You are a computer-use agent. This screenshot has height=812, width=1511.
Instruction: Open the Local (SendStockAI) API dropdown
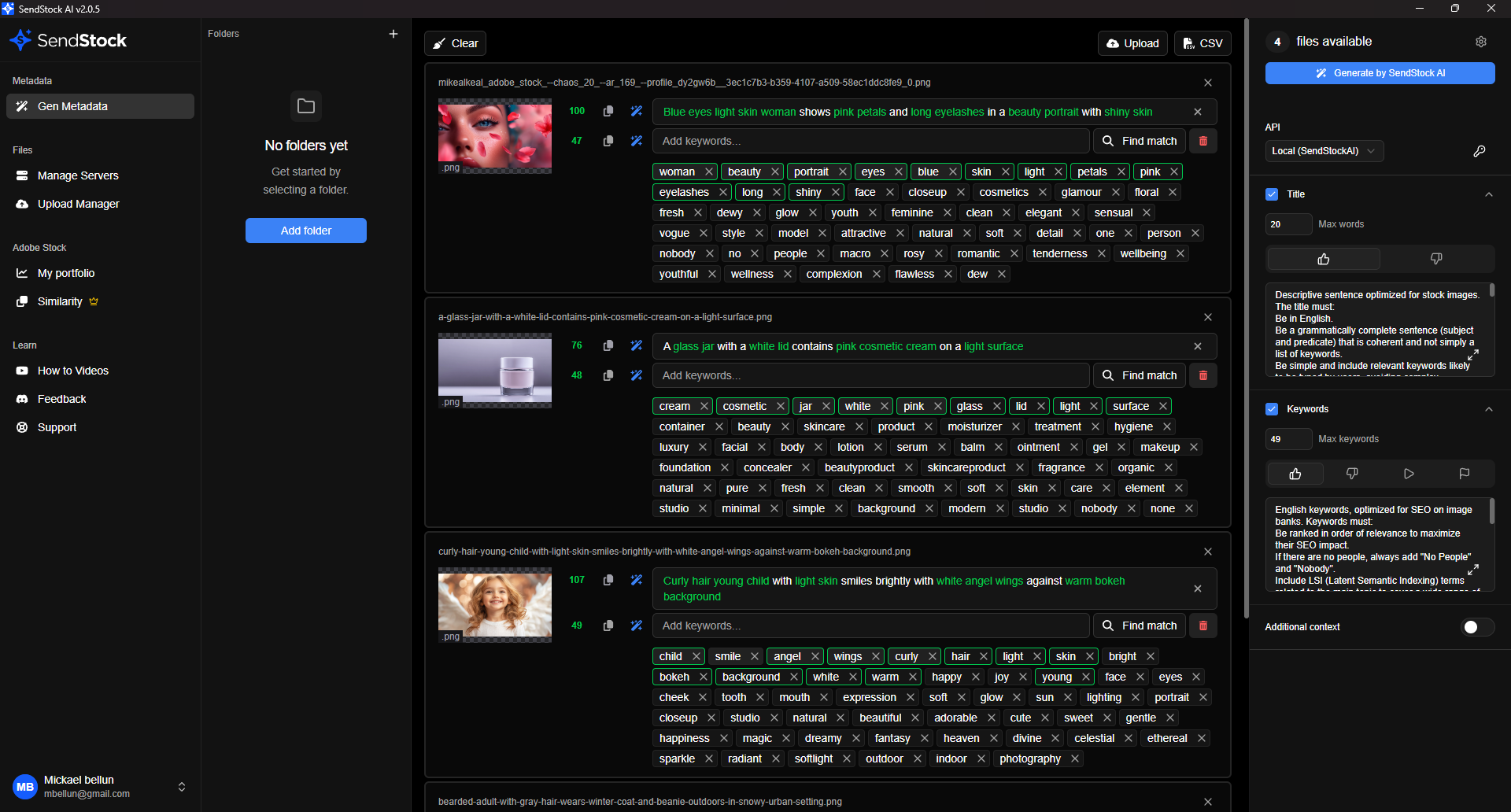[1324, 151]
